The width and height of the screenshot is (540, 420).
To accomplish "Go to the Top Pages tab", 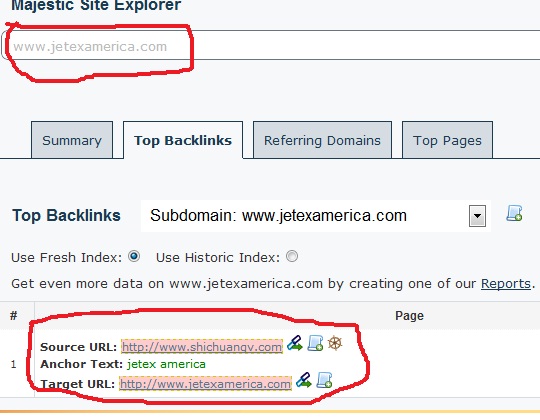I will (x=447, y=140).
